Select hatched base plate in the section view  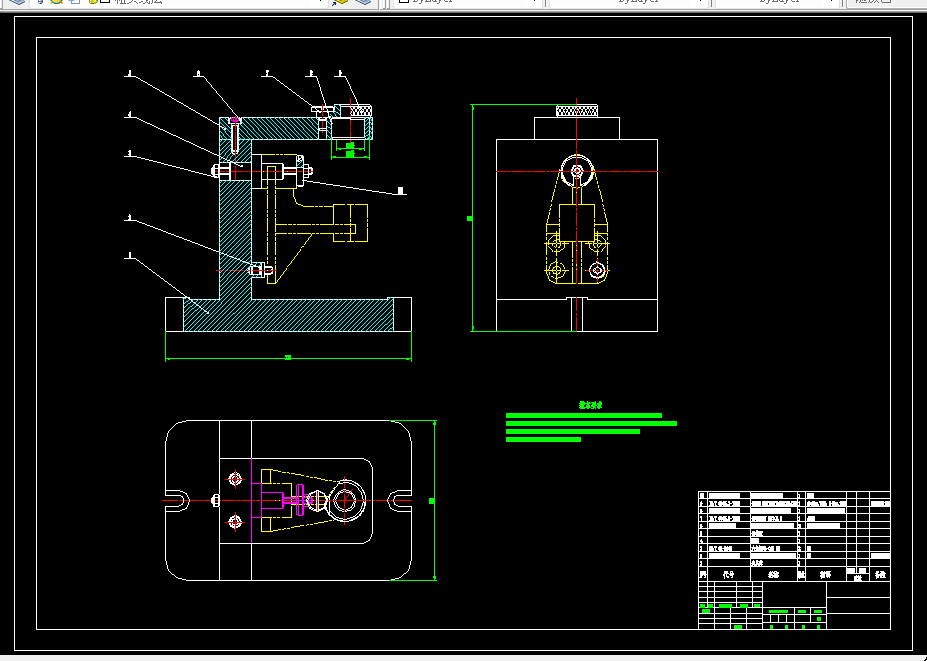click(288, 315)
